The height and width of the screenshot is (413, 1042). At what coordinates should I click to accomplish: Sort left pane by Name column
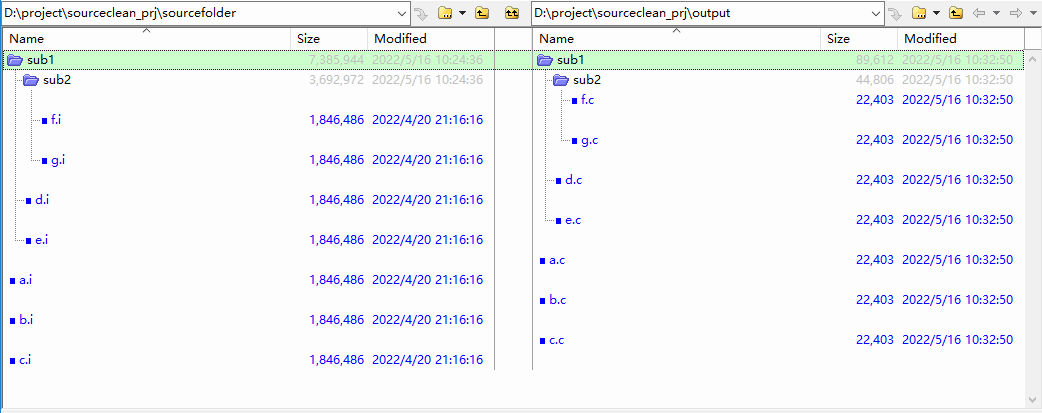(27, 38)
